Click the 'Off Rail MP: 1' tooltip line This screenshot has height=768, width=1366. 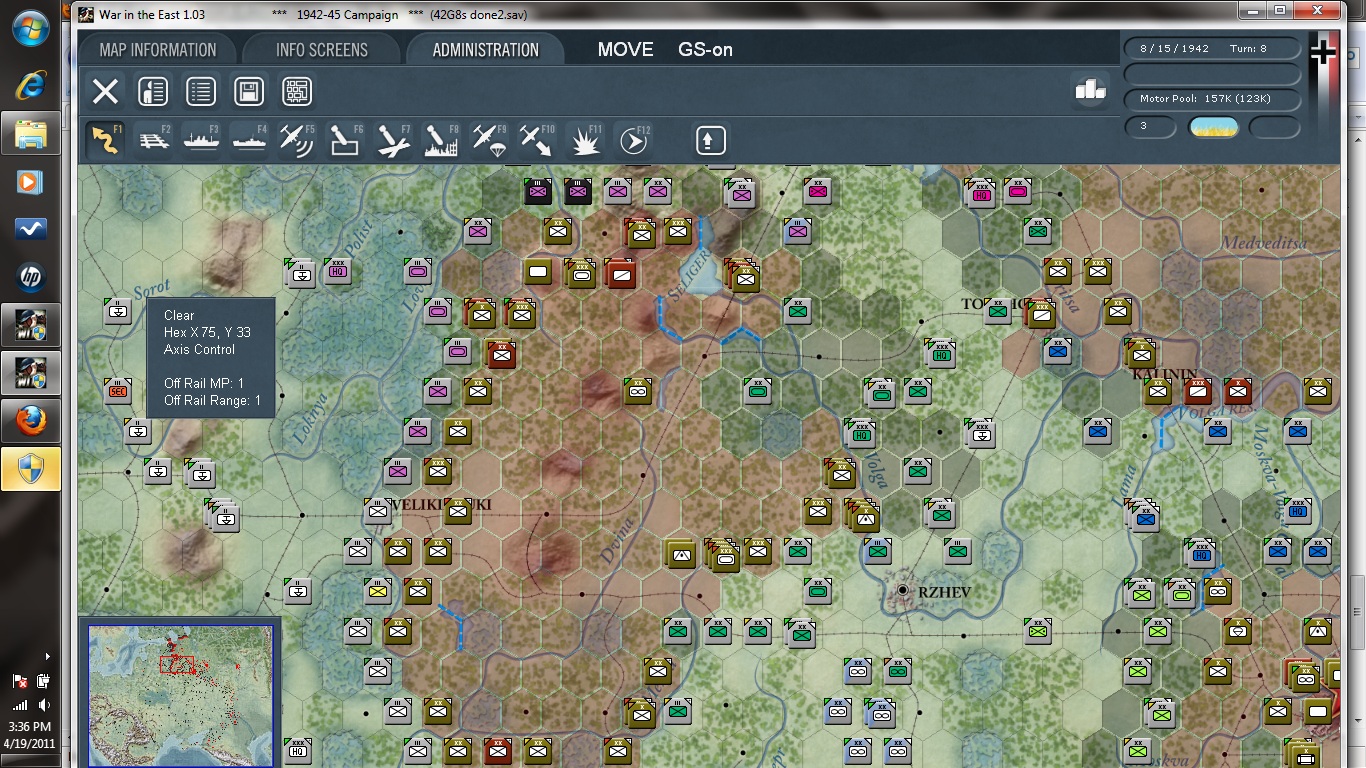[204, 383]
